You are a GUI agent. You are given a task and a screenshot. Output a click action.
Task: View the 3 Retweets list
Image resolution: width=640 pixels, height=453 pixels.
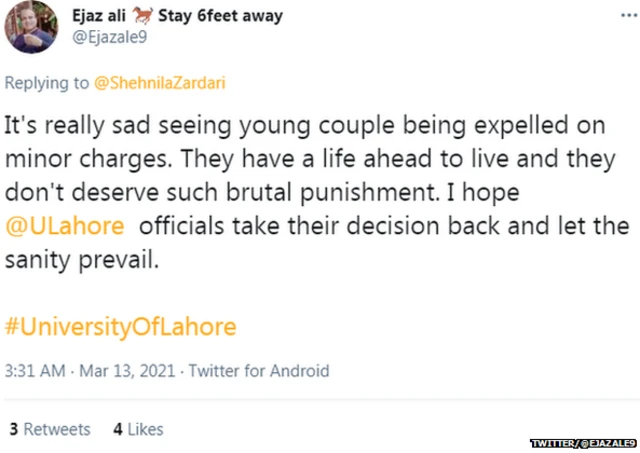click(48, 429)
